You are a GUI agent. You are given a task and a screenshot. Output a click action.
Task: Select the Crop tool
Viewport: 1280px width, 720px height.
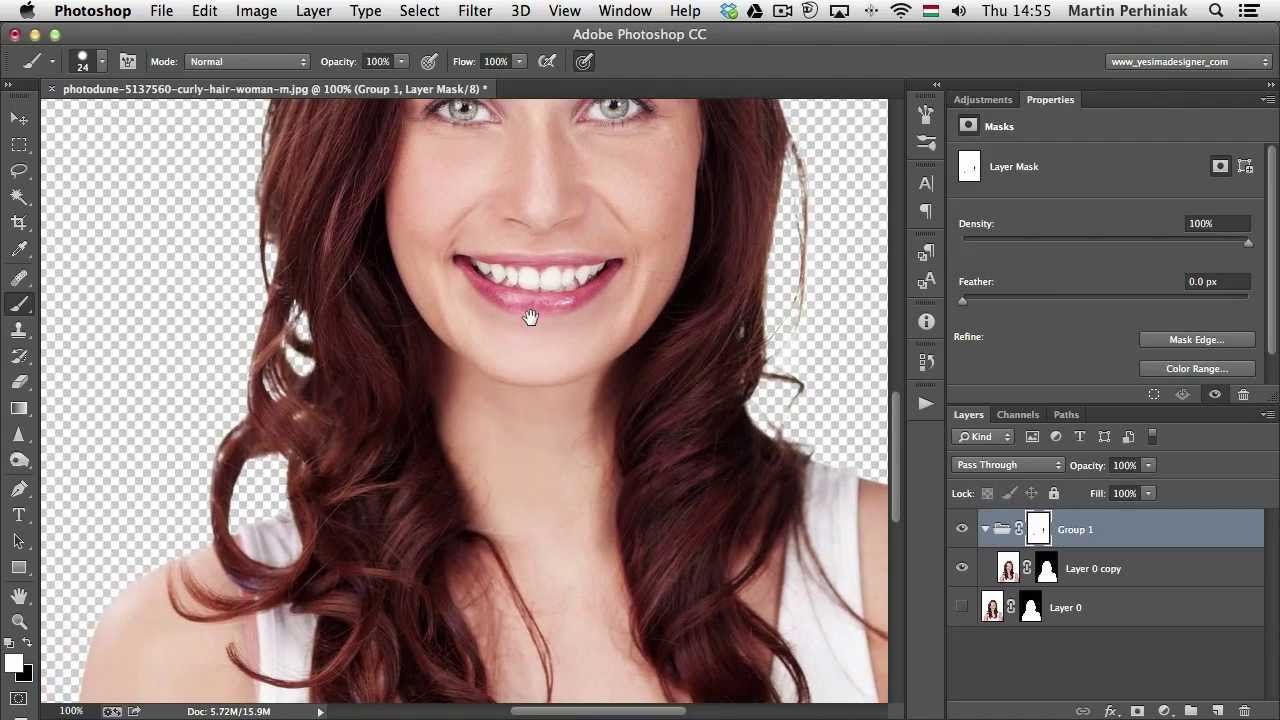pos(19,223)
